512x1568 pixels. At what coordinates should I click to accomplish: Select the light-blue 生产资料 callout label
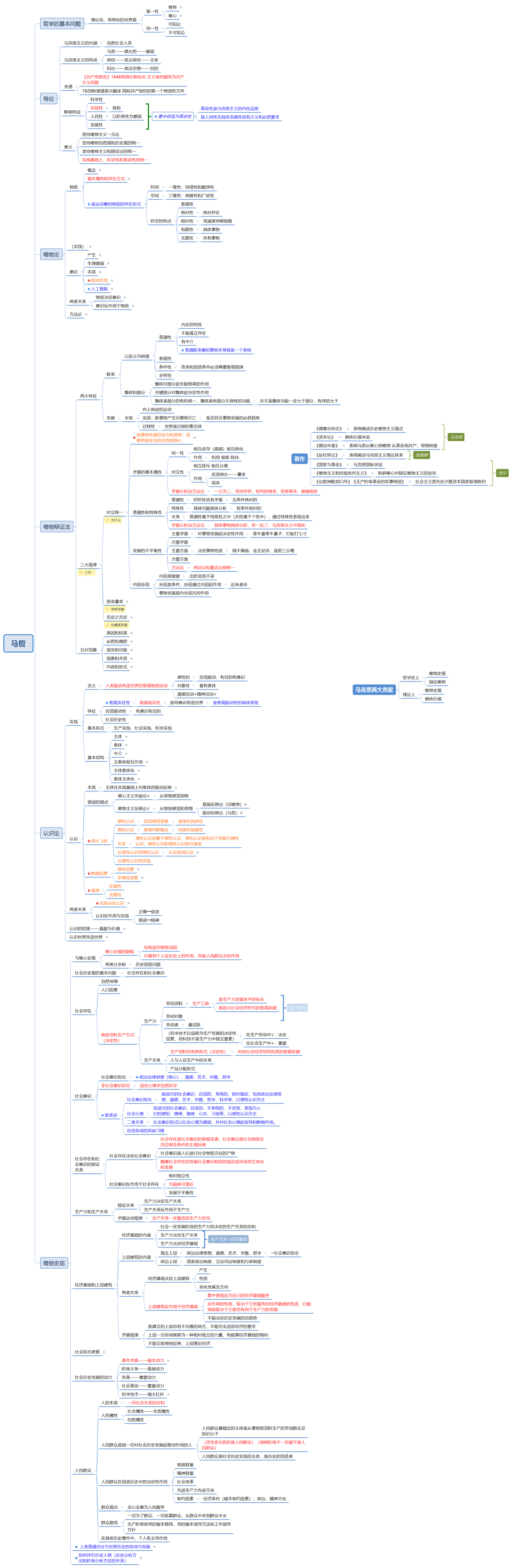(297, 1007)
